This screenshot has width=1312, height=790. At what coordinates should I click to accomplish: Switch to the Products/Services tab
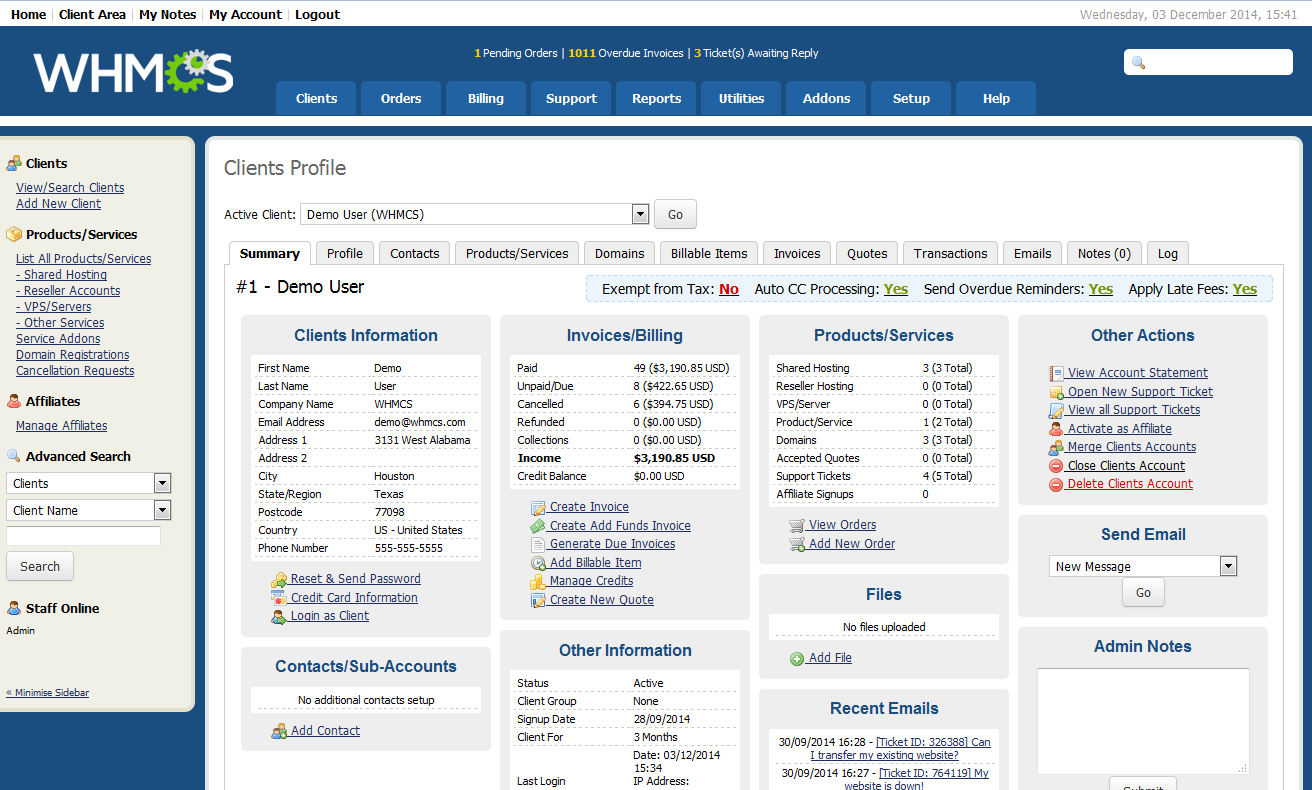[x=517, y=253]
